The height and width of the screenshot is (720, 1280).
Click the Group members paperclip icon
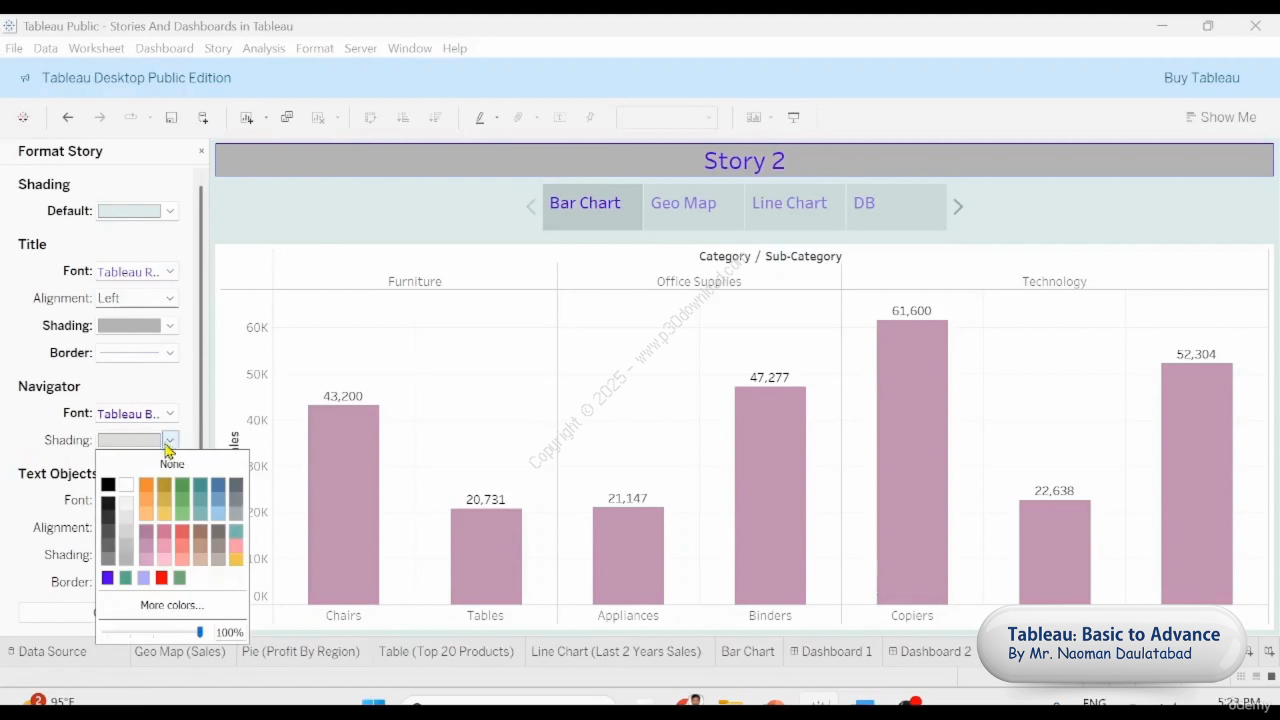pos(518,117)
